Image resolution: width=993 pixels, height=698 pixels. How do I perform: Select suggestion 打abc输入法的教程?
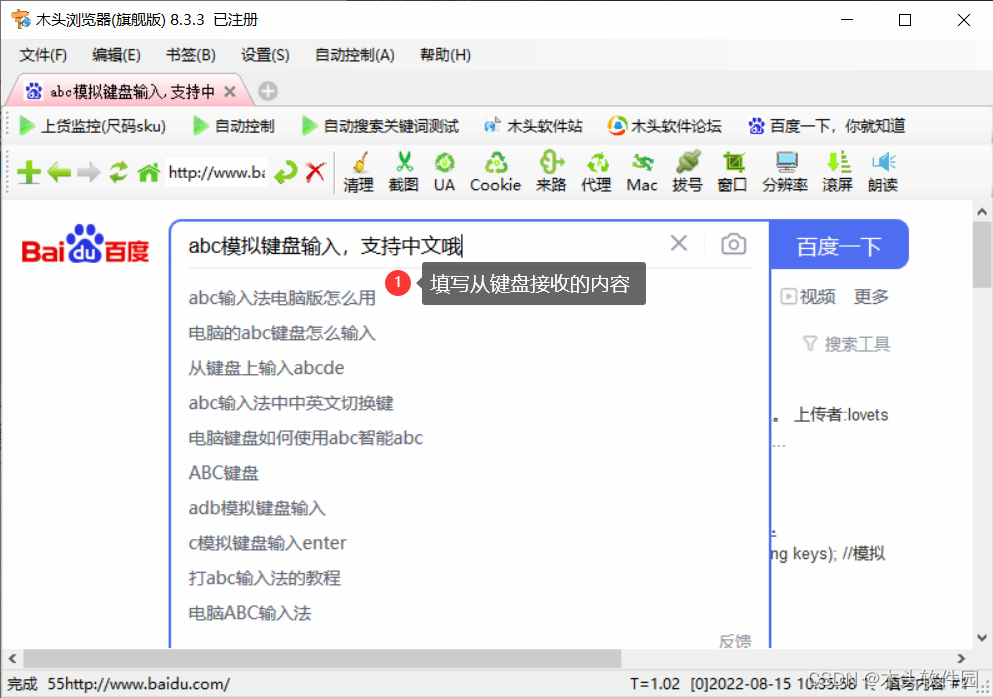pyautogui.click(x=264, y=578)
